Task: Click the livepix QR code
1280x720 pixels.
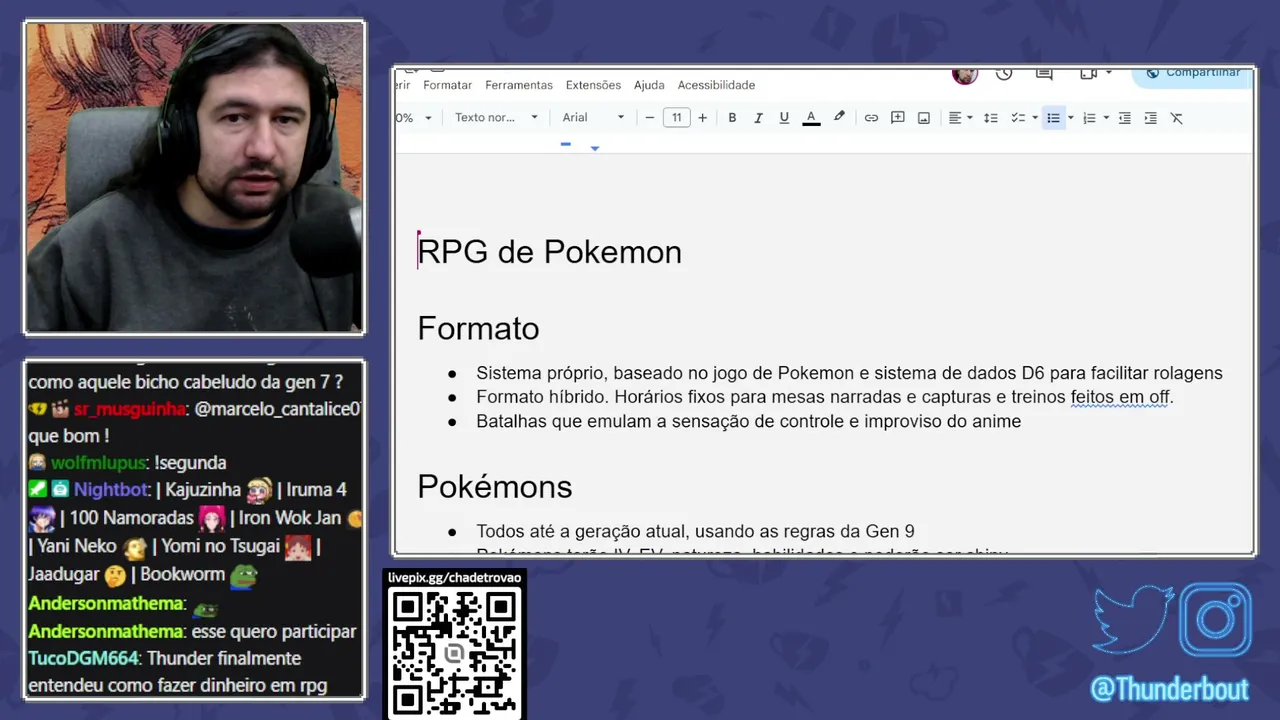Action: (455, 651)
